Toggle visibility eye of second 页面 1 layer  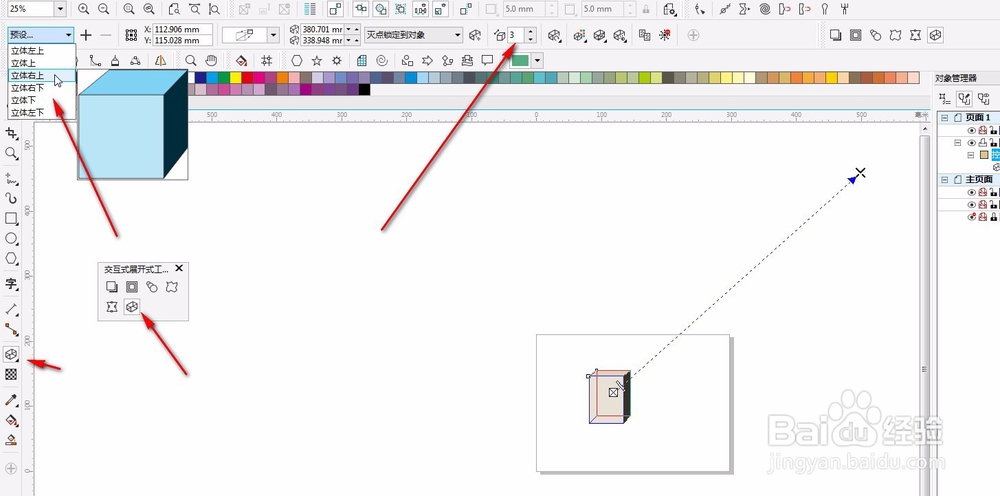tap(972, 143)
